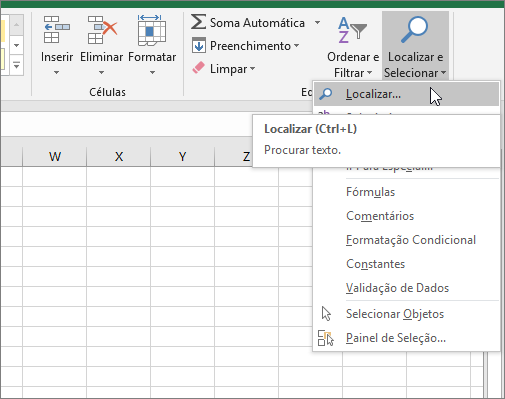Click the Painel de Seleção icon
This screenshot has width=505, height=399.
click(326, 338)
